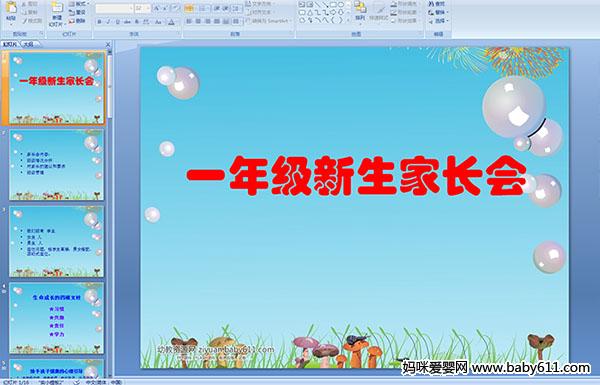The height and width of the screenshot is (385, 600).
Task: Pick the oval shape in shapes gallery
Action: pos(341,4)
